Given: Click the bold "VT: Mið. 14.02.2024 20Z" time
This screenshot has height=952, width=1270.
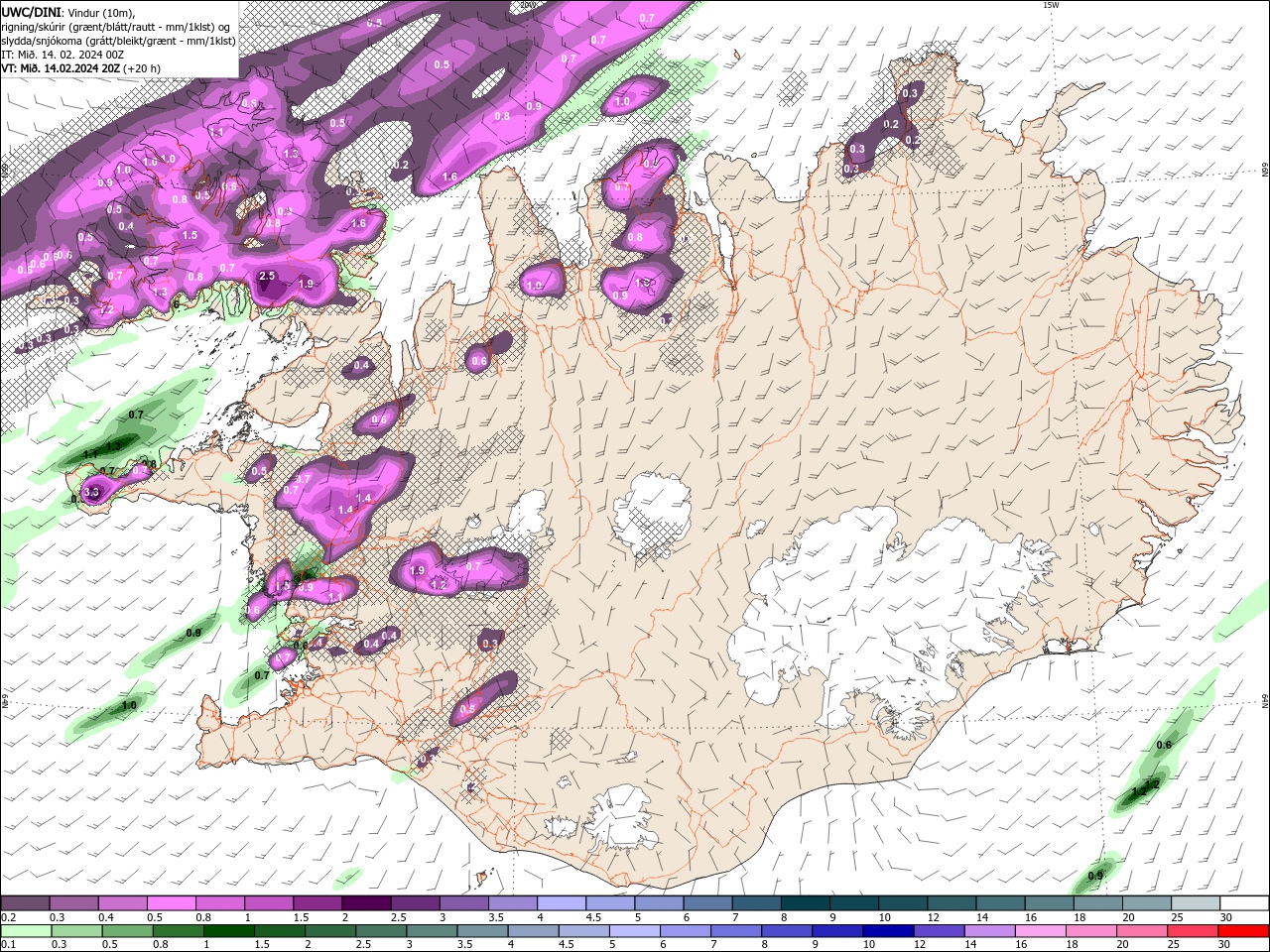Looking at the screenshot, I should (61, 68).
